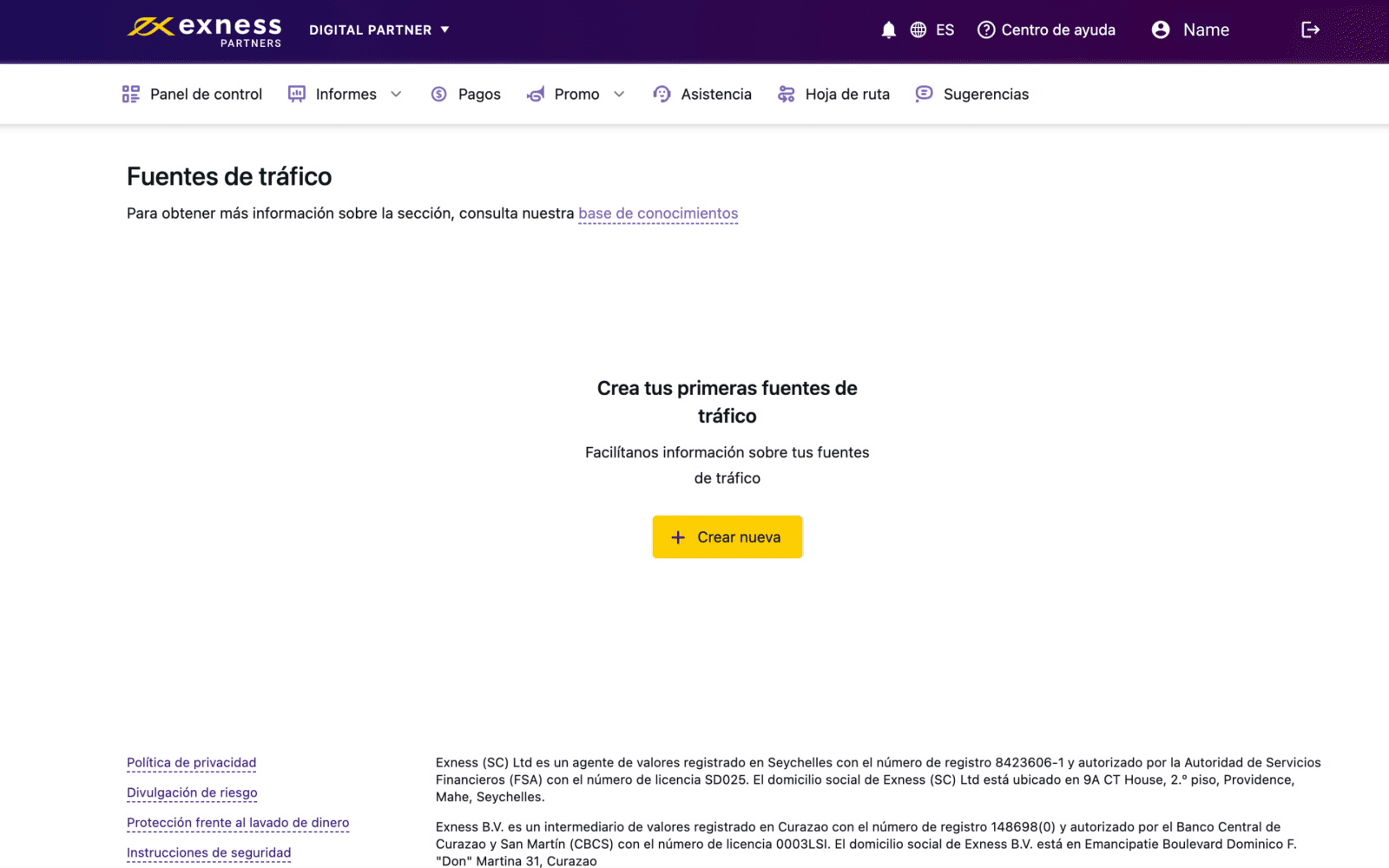The width and height of the screenshot is (1389, 868).
Task: Click the help question mark icon
Action: 986,30
